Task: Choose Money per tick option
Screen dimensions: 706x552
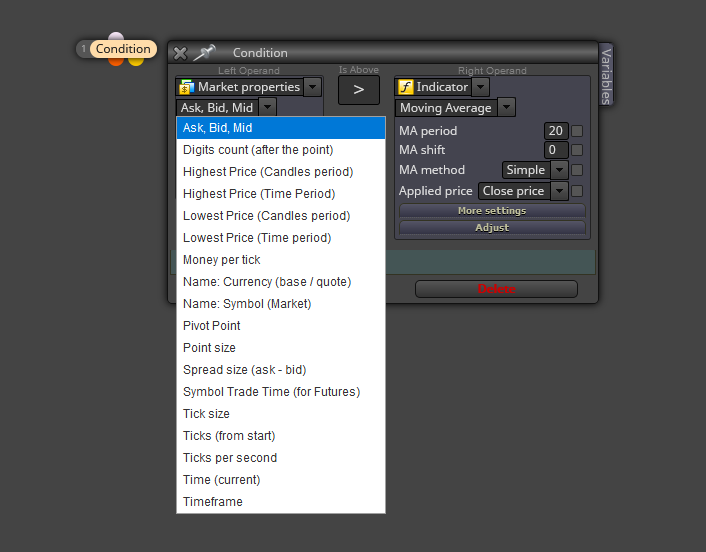Action: [281, 260]
